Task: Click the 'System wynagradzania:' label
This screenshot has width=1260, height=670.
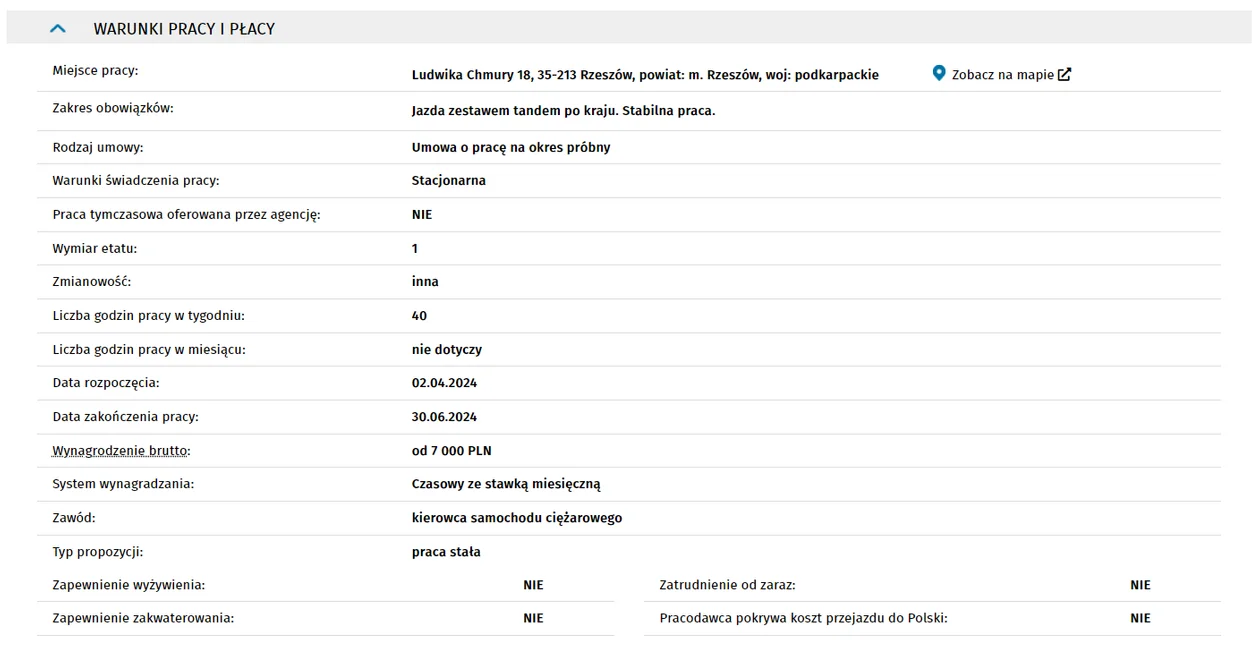Action: (123, 484)
